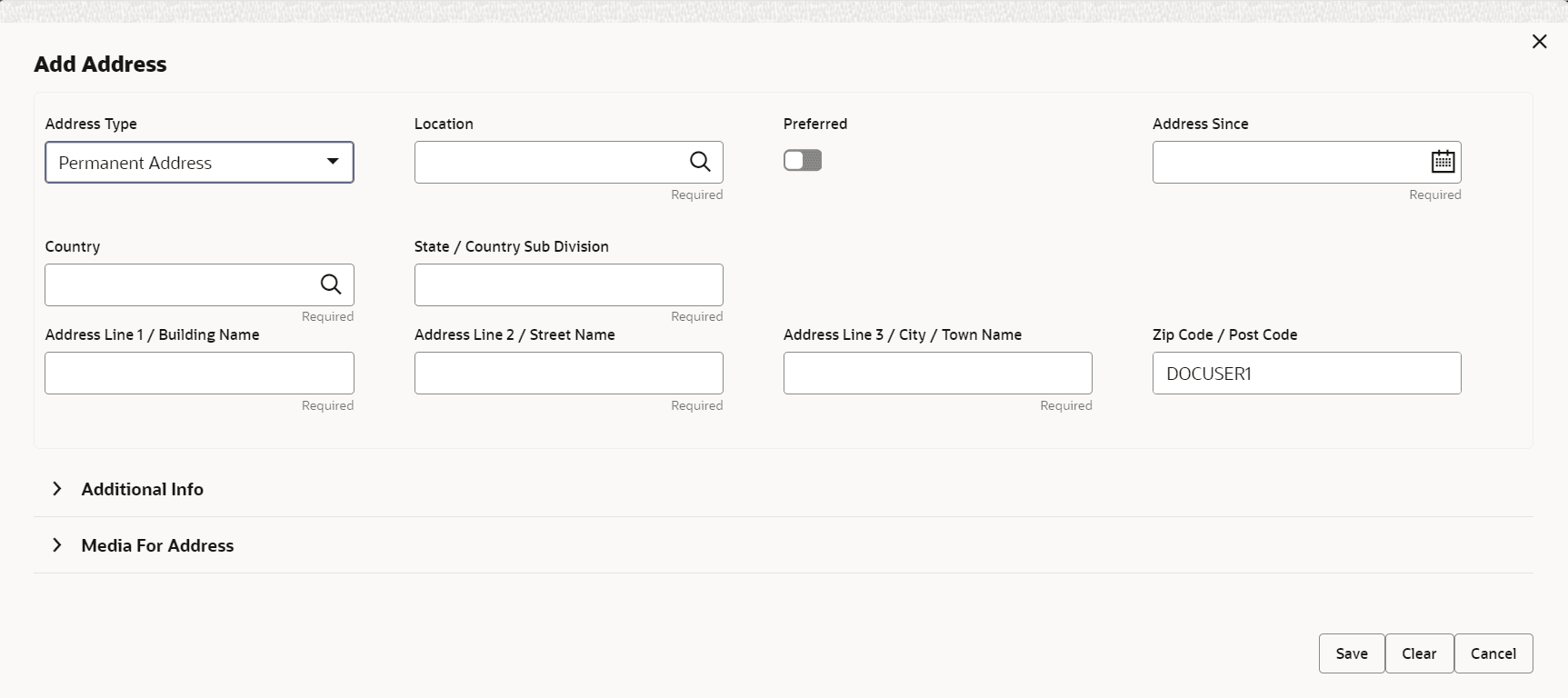The image size is (1568, 698).
Task: Close the Add Address dialog
Action: click(1539, 42)
